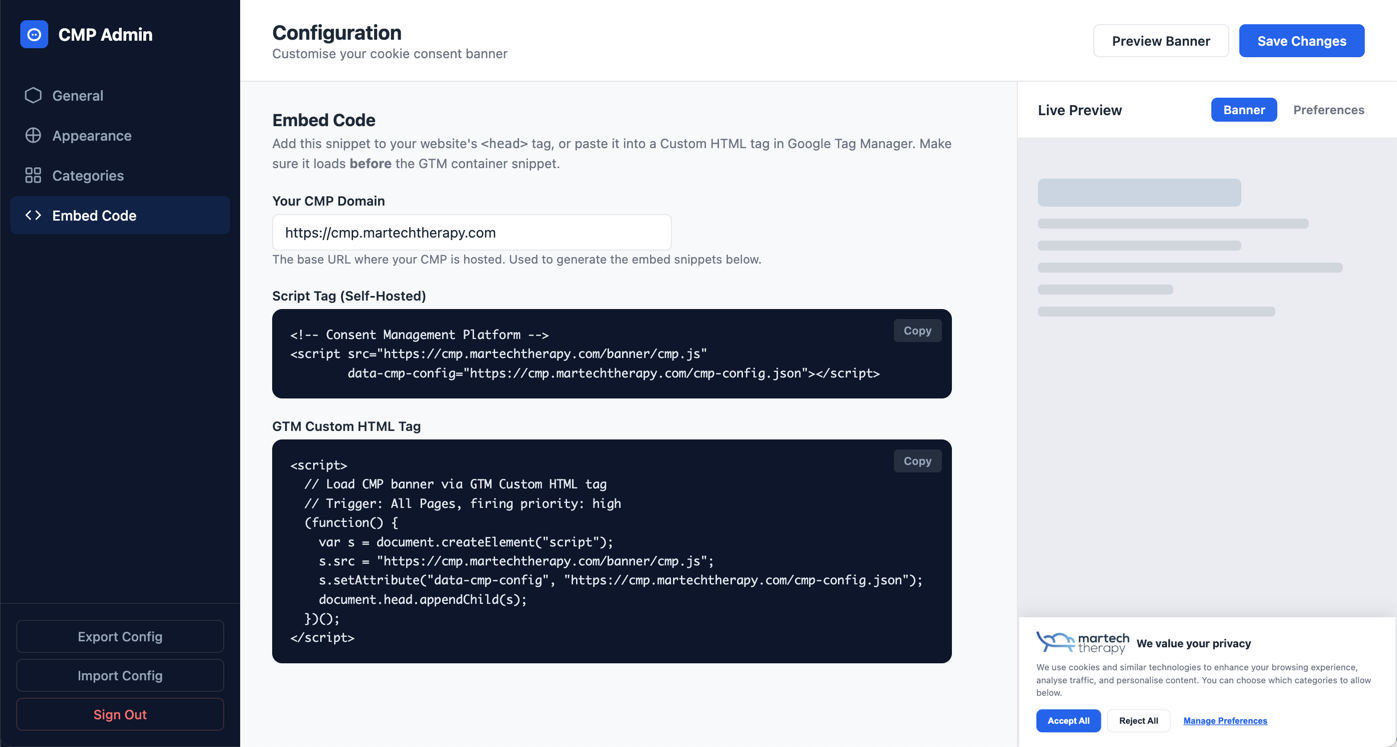Click the Embed Code brackets icon
Viewport: 1397px width, 747px height.
coord(33,215)
